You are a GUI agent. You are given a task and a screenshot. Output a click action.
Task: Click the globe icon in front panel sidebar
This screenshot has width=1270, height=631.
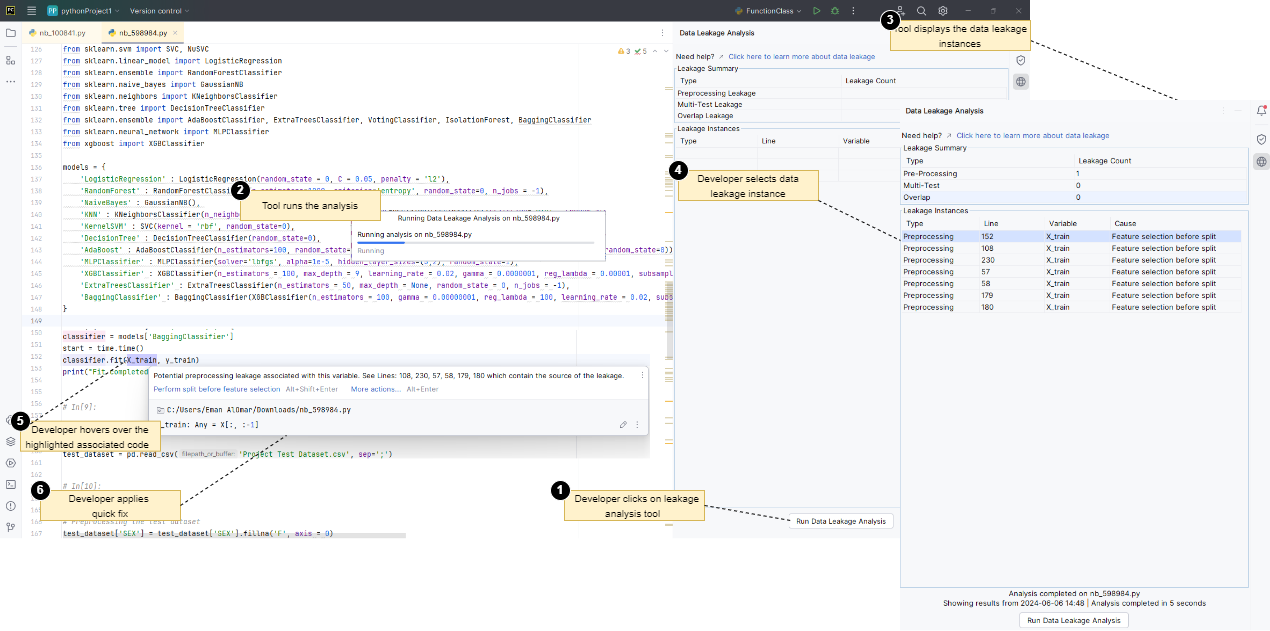(1261, 161)
